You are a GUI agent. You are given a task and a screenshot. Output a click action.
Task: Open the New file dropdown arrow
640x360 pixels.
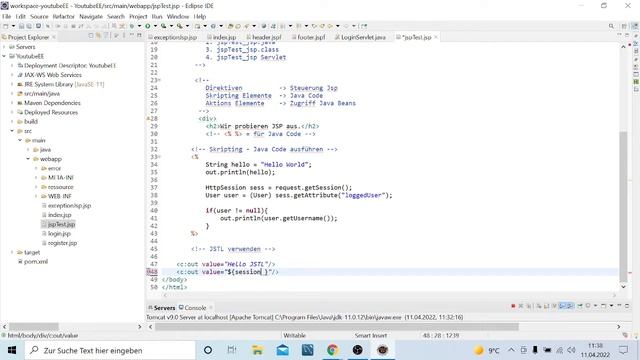click(13, 26)
